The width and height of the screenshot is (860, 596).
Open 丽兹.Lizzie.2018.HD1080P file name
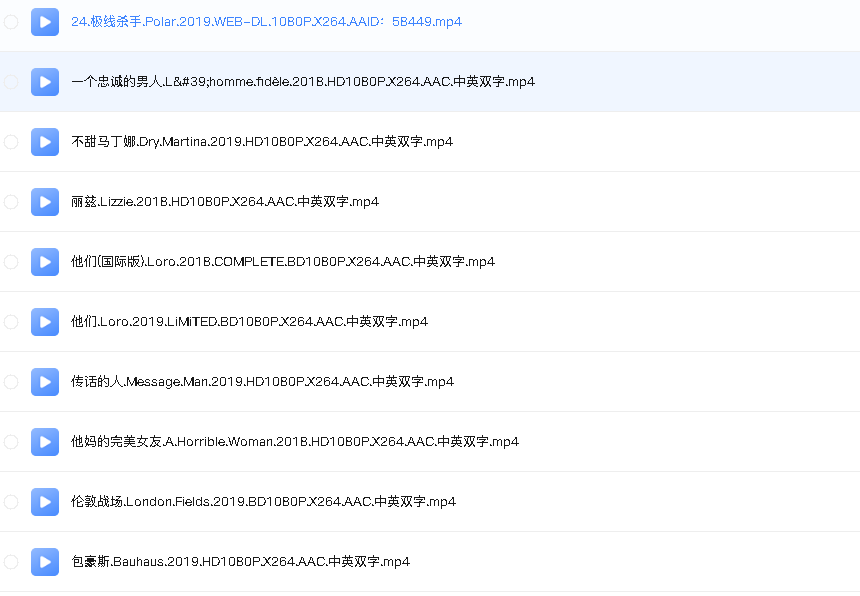click(225, 202)
